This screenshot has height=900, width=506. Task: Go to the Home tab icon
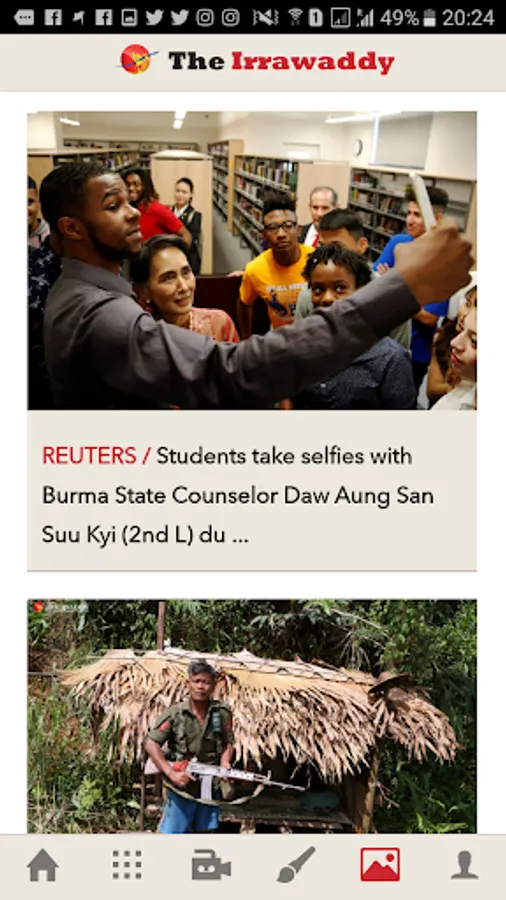42,864
